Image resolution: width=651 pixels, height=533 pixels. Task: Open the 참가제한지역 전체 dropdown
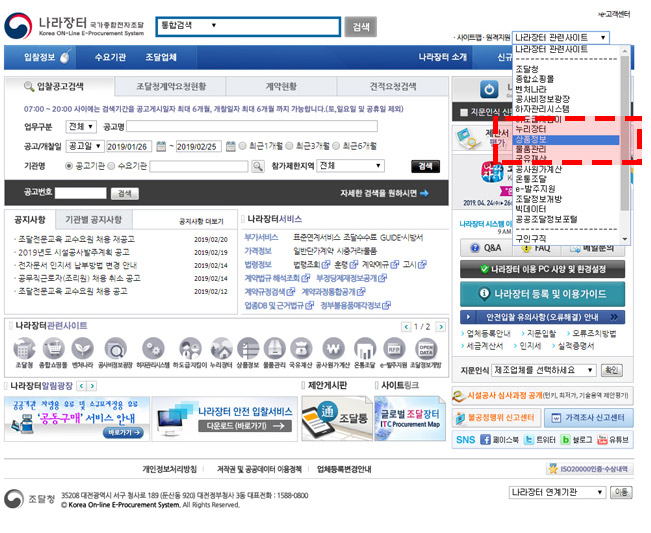pyautogui.click(x=350, y=166)
